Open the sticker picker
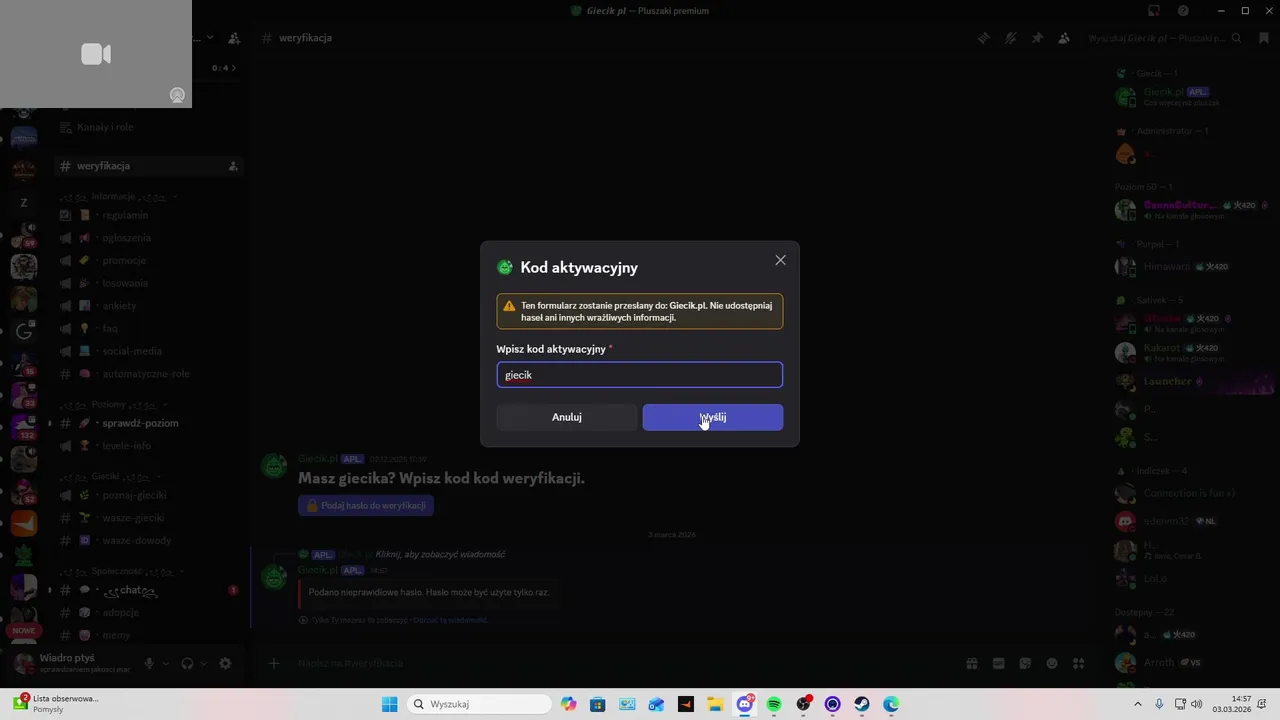 click(x=1025, y=663)
